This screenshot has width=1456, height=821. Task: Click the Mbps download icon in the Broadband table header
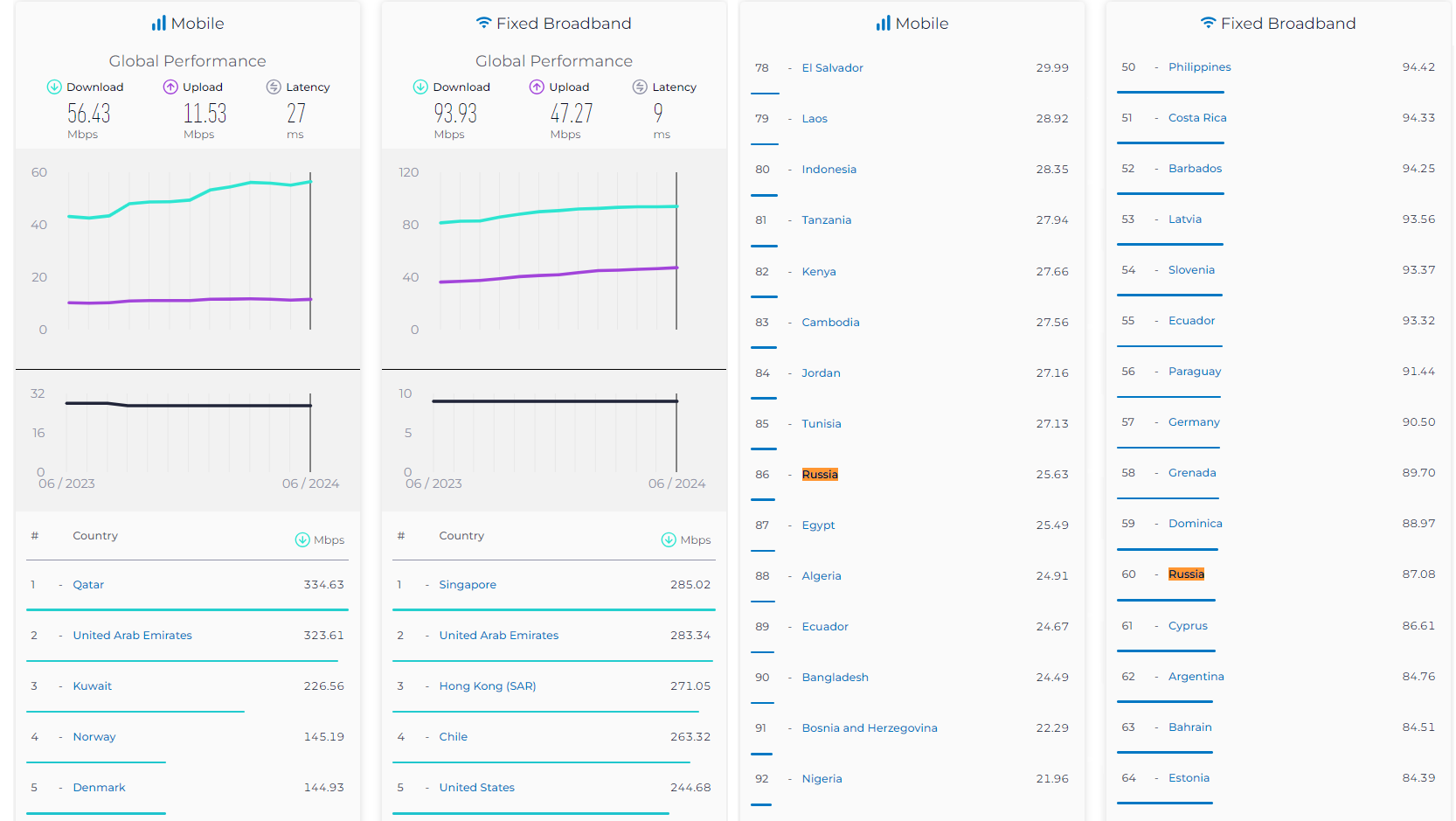pos(669,539)
